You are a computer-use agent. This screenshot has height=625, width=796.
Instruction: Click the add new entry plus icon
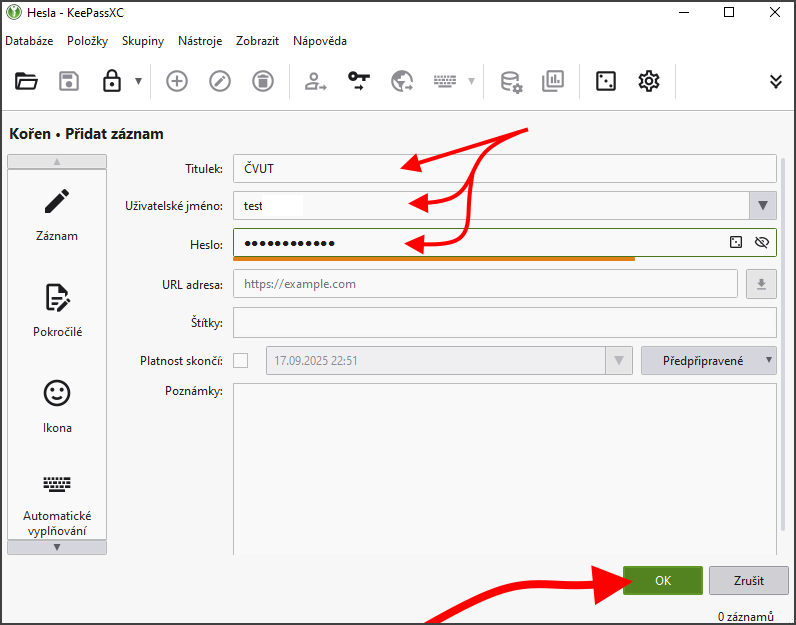point(177,82)
